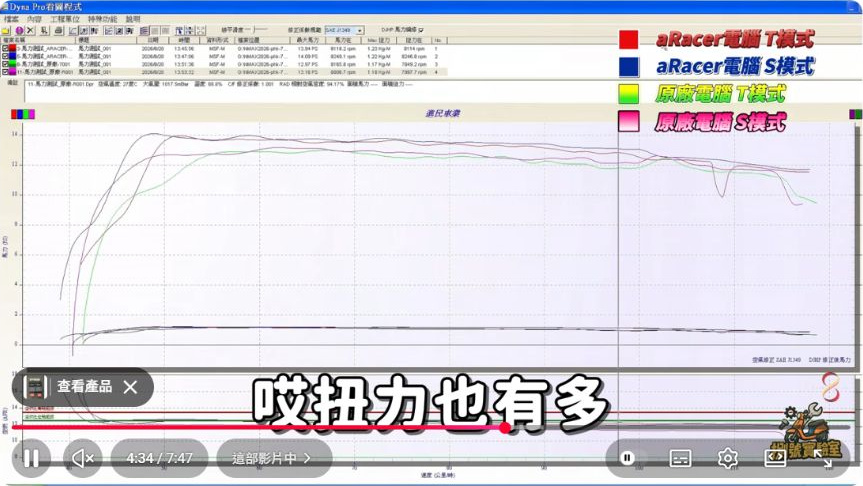Click the magenta run color swatch
This screenshot has height=486, width=863.
click(x=12, y=72)
